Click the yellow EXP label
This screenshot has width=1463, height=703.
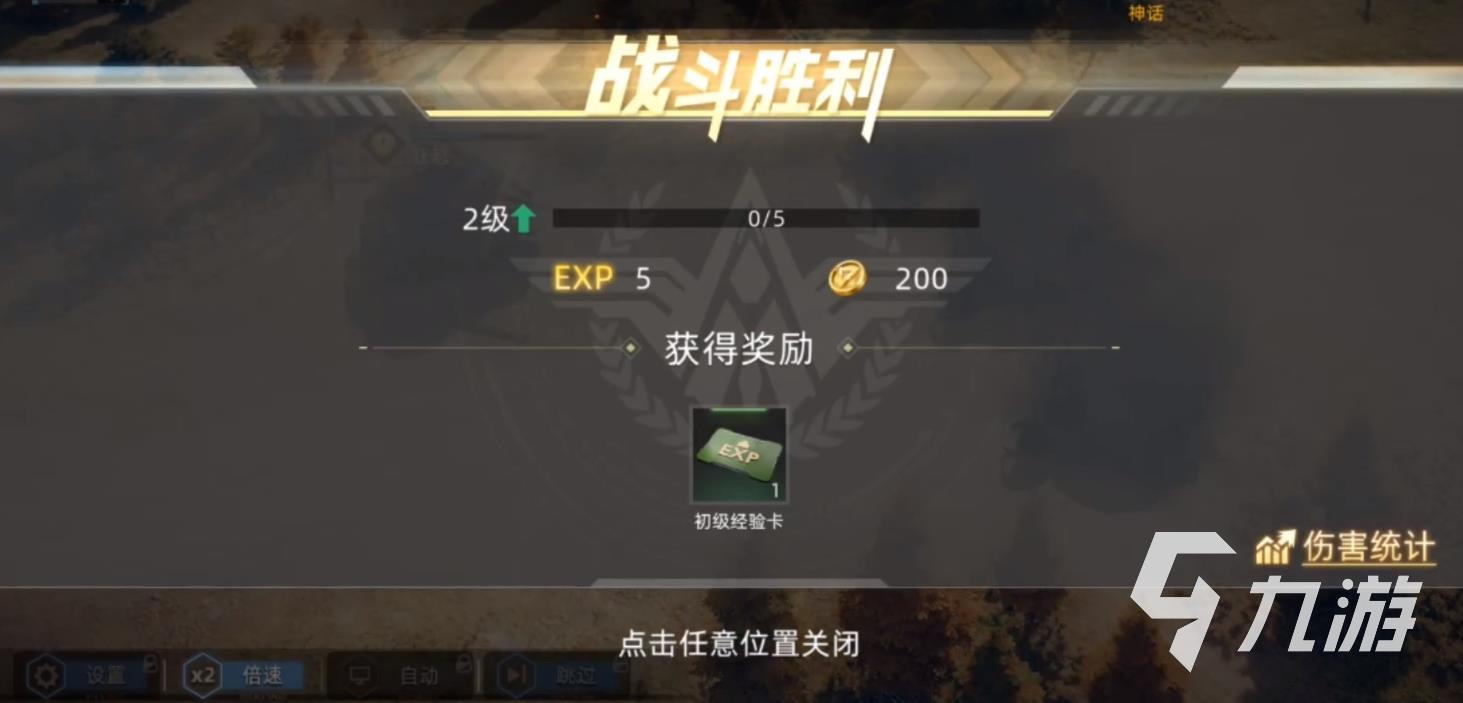point(584,278)
